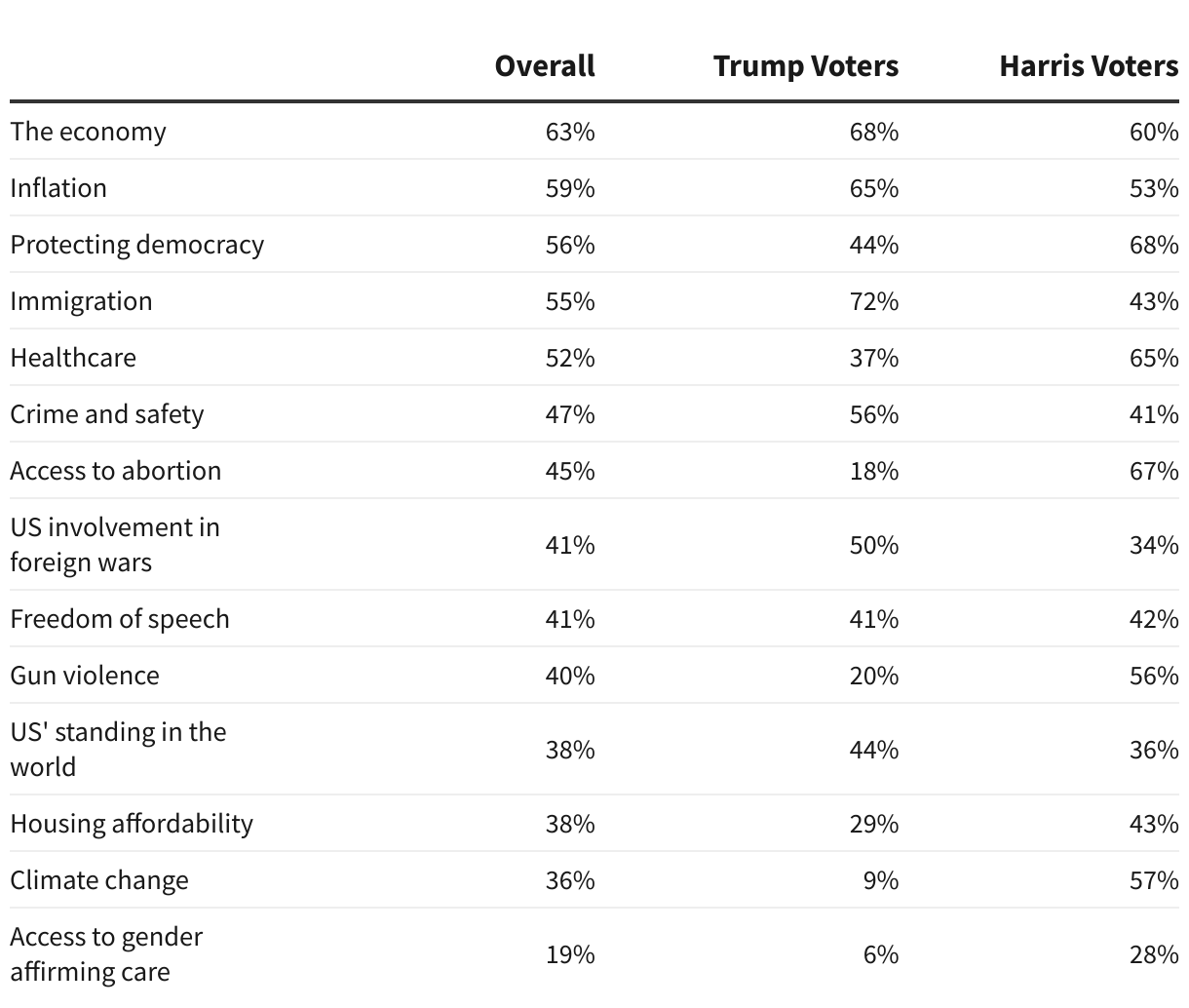Click US' standing in the world label
This screenshot has width=1189, height=1008.
[x=118, y=750]
